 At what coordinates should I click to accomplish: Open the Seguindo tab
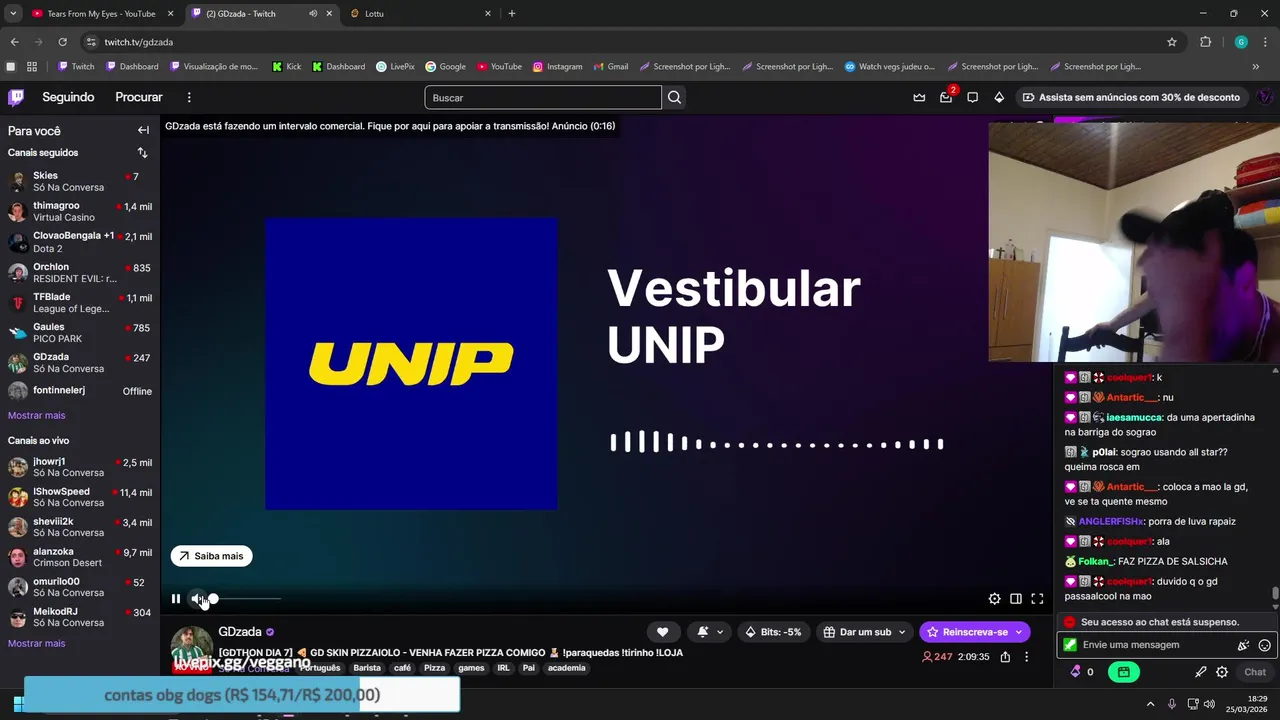pos(68,97)
